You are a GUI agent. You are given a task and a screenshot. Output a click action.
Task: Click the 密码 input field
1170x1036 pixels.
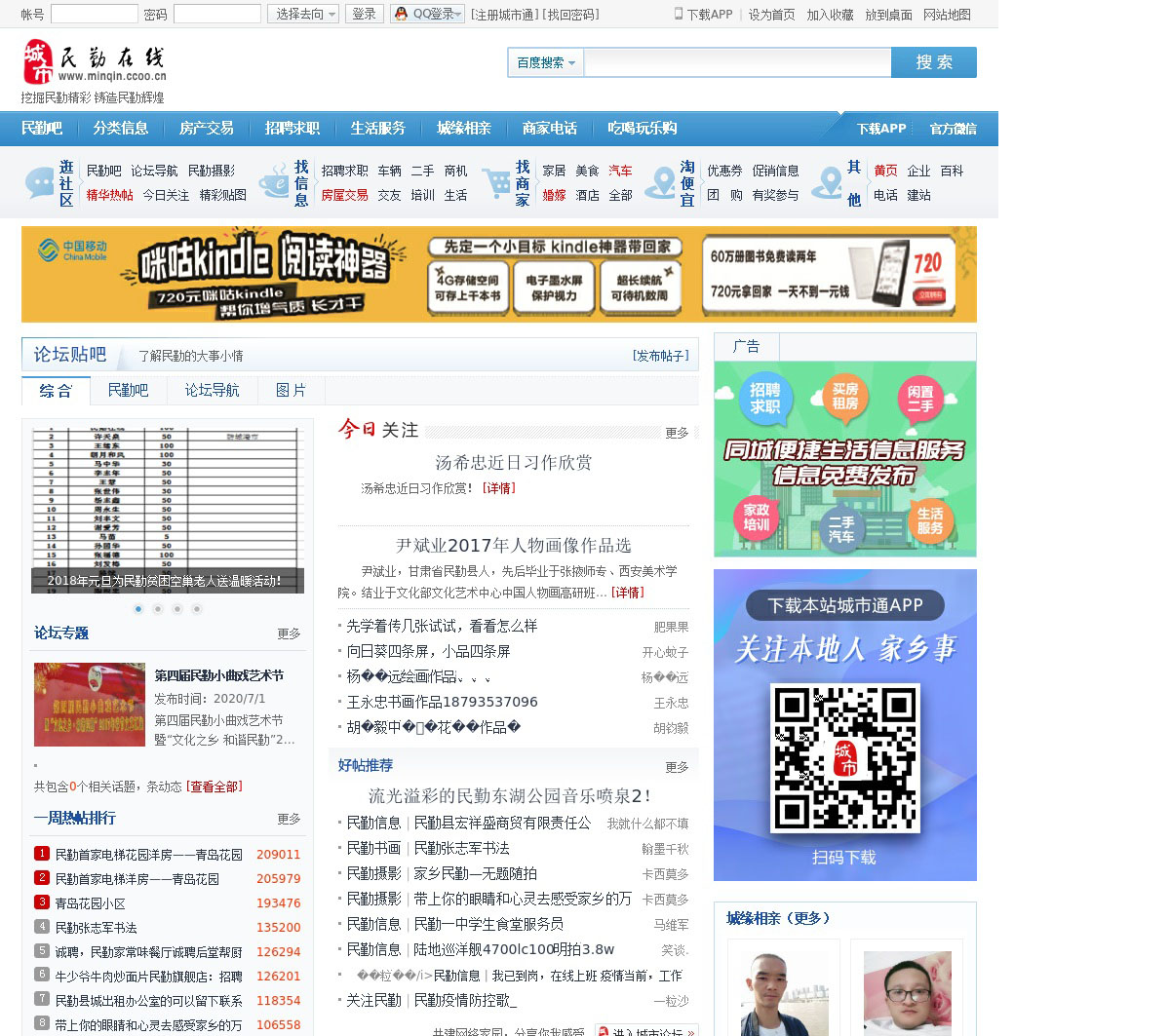(x=216, y=14)
